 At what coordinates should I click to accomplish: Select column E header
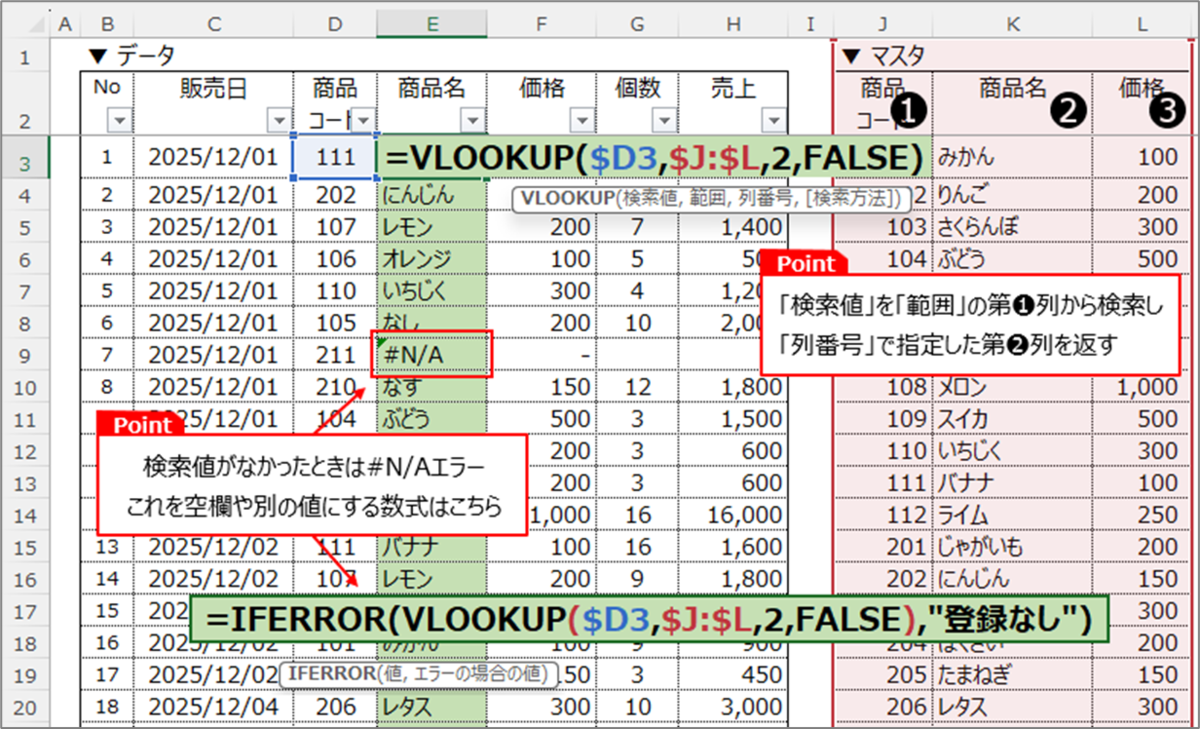tap(433, 23)
